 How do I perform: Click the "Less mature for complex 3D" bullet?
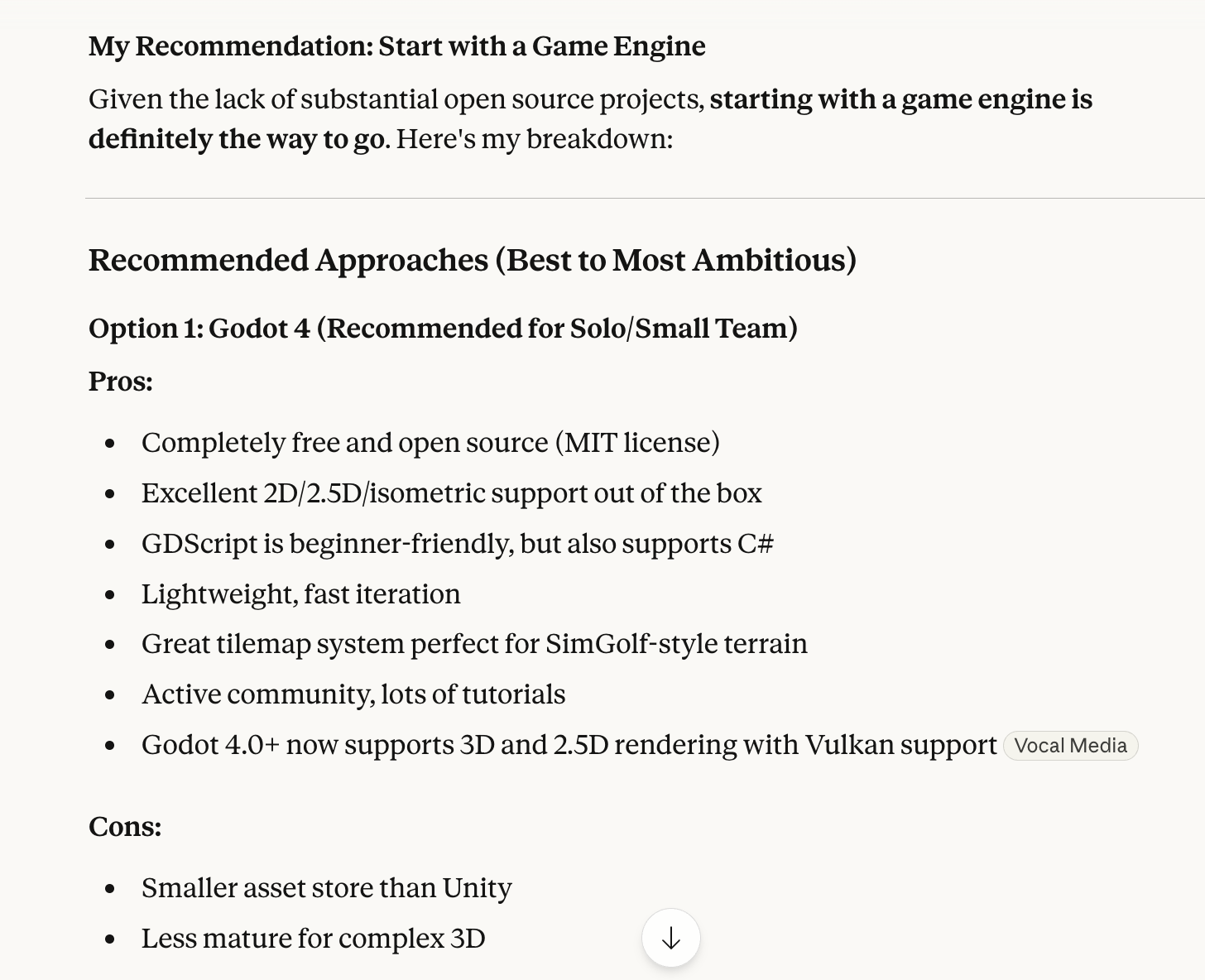313,939
